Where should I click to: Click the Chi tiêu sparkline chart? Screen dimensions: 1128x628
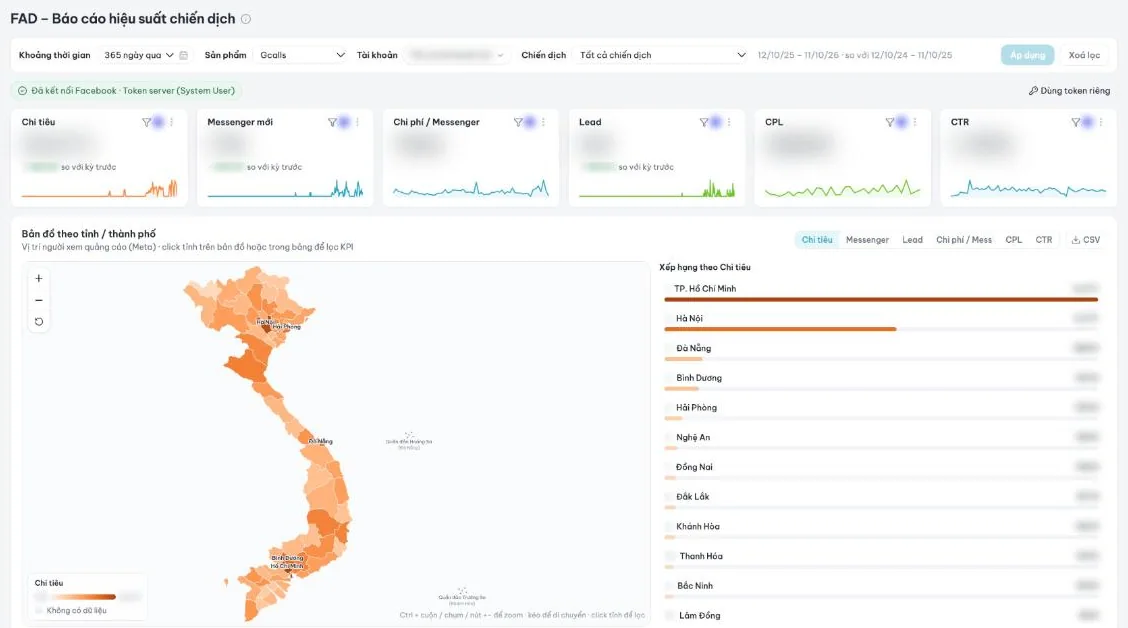tap(99, 188)
